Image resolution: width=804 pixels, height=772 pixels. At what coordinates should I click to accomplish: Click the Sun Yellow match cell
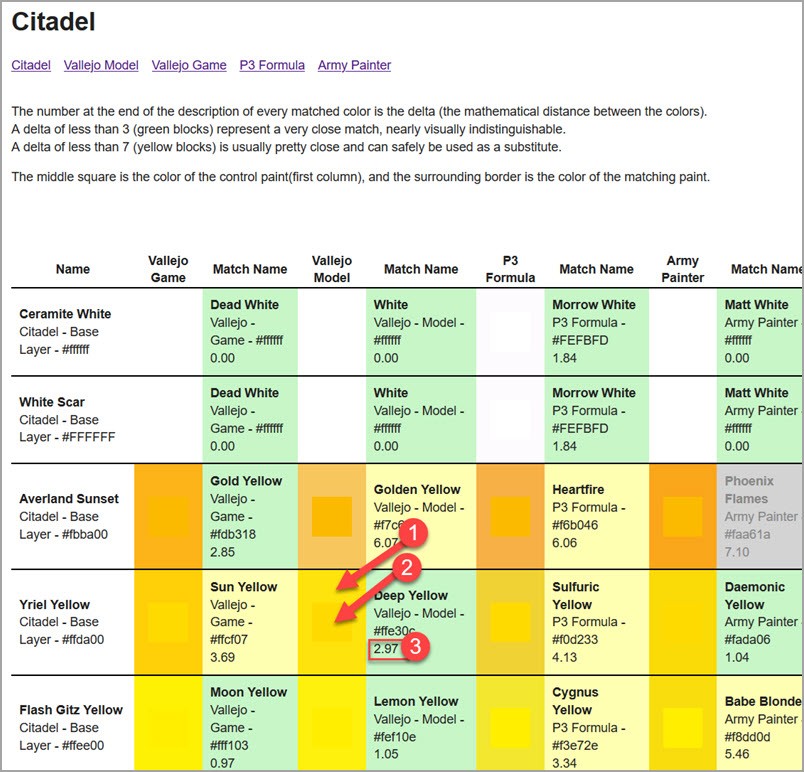(249, 622)
